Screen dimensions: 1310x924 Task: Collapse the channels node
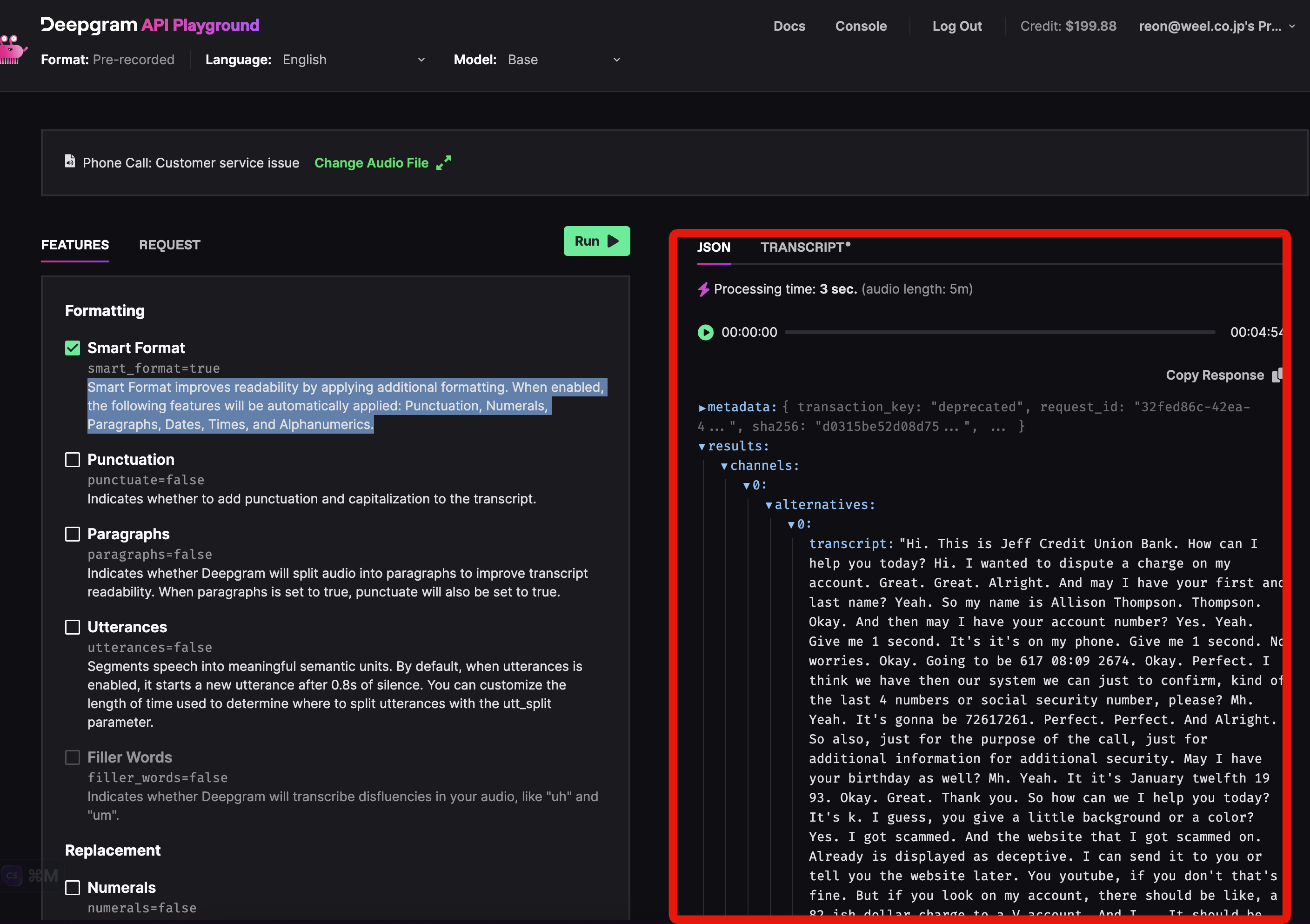click(724, 466)
